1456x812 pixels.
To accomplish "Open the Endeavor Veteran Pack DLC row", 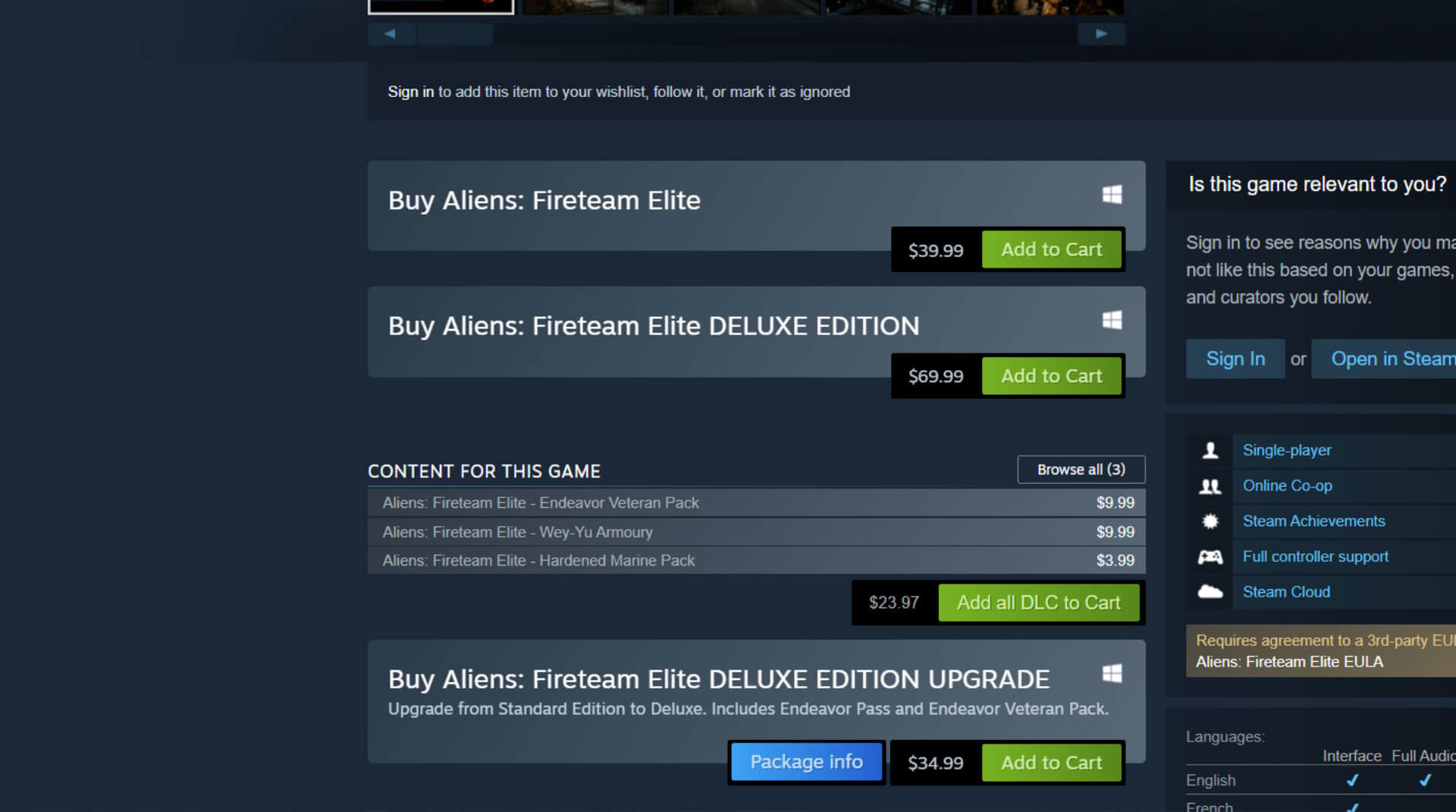I will [541, 503].
